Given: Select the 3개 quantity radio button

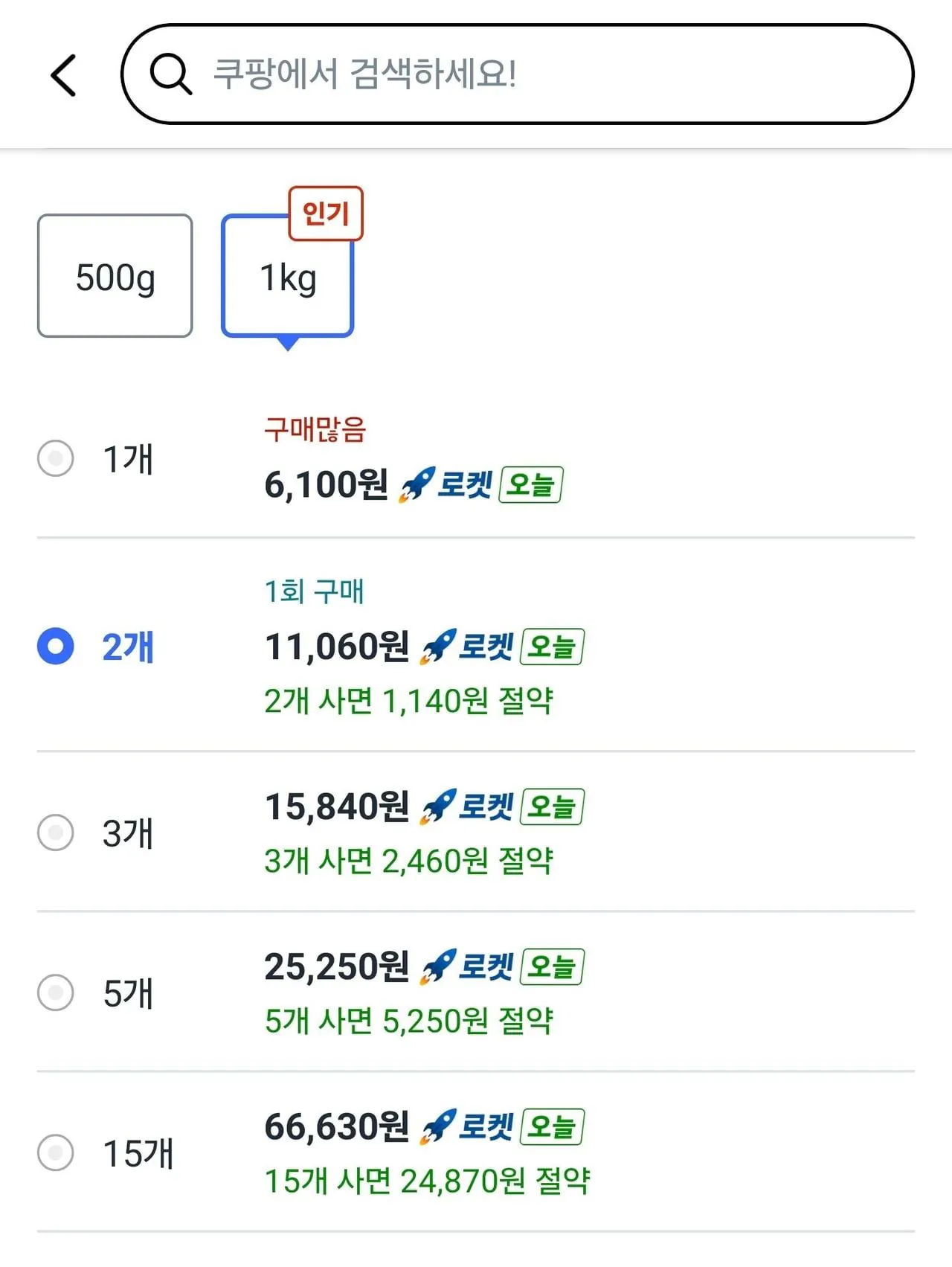Looking at the screenshot, I should click(x=55, y=833).
